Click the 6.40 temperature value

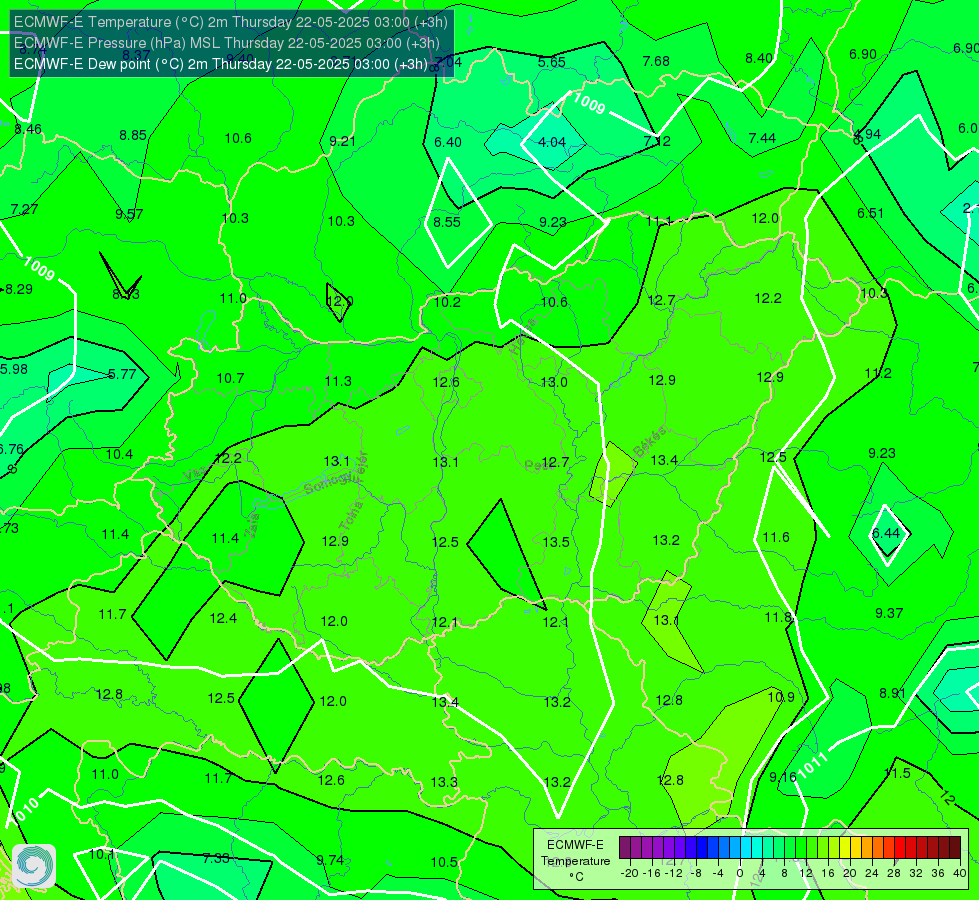pos(448,142)
